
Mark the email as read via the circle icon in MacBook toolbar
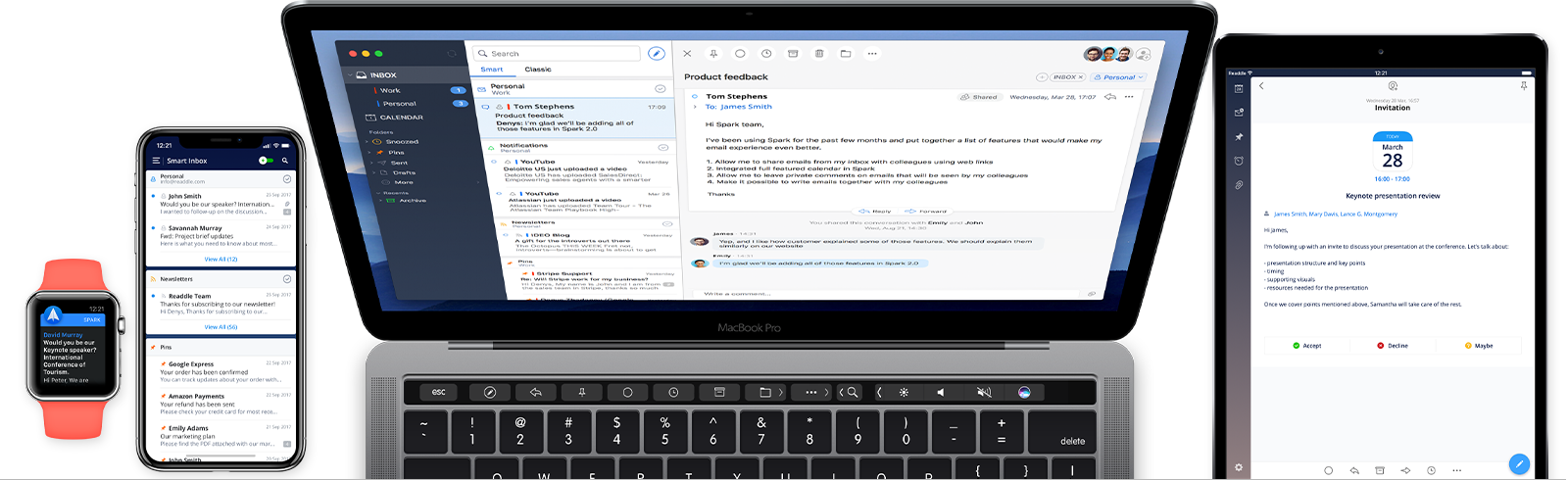coord(740,54)
